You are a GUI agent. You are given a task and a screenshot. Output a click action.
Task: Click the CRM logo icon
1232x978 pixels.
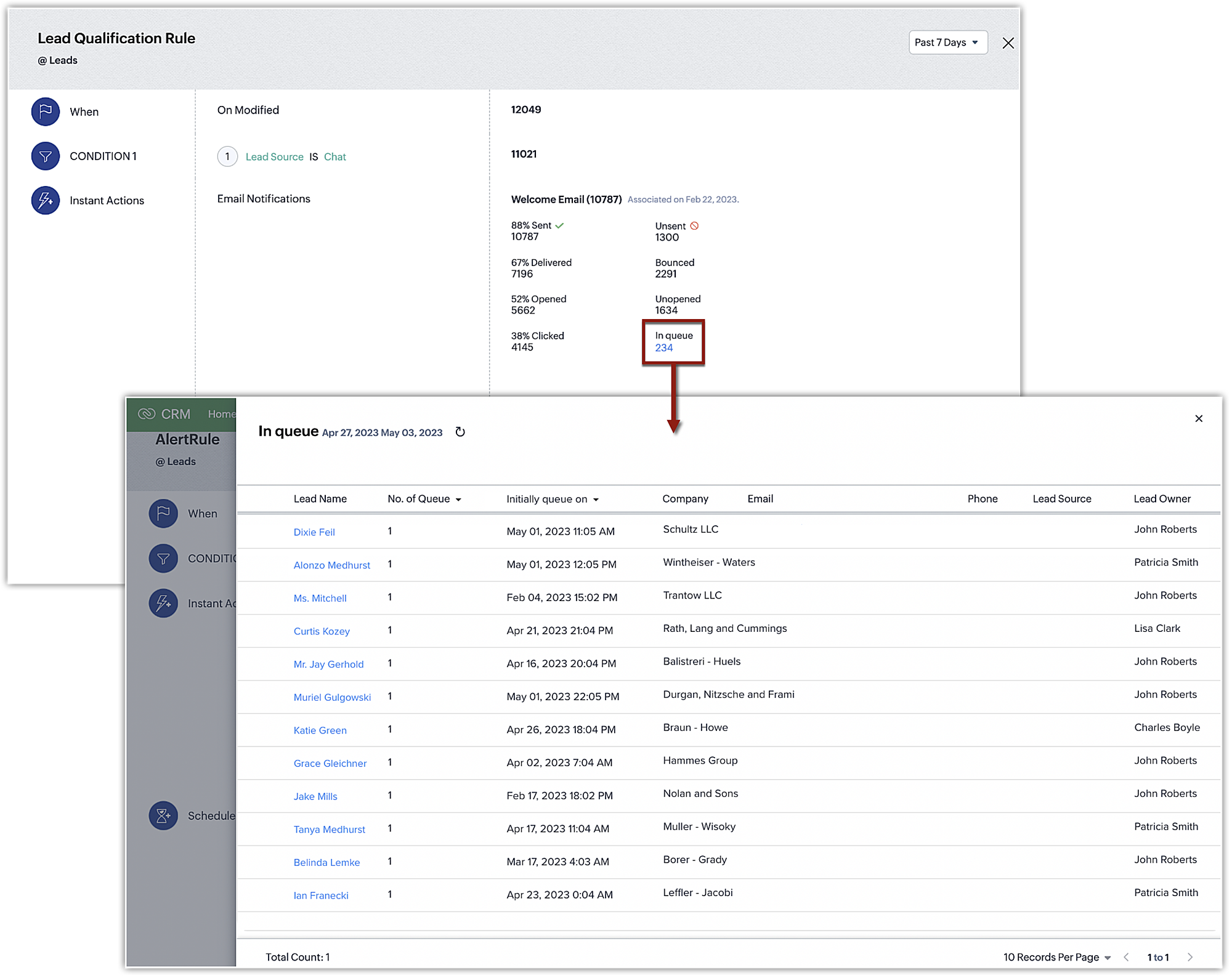tap(147, 414)
